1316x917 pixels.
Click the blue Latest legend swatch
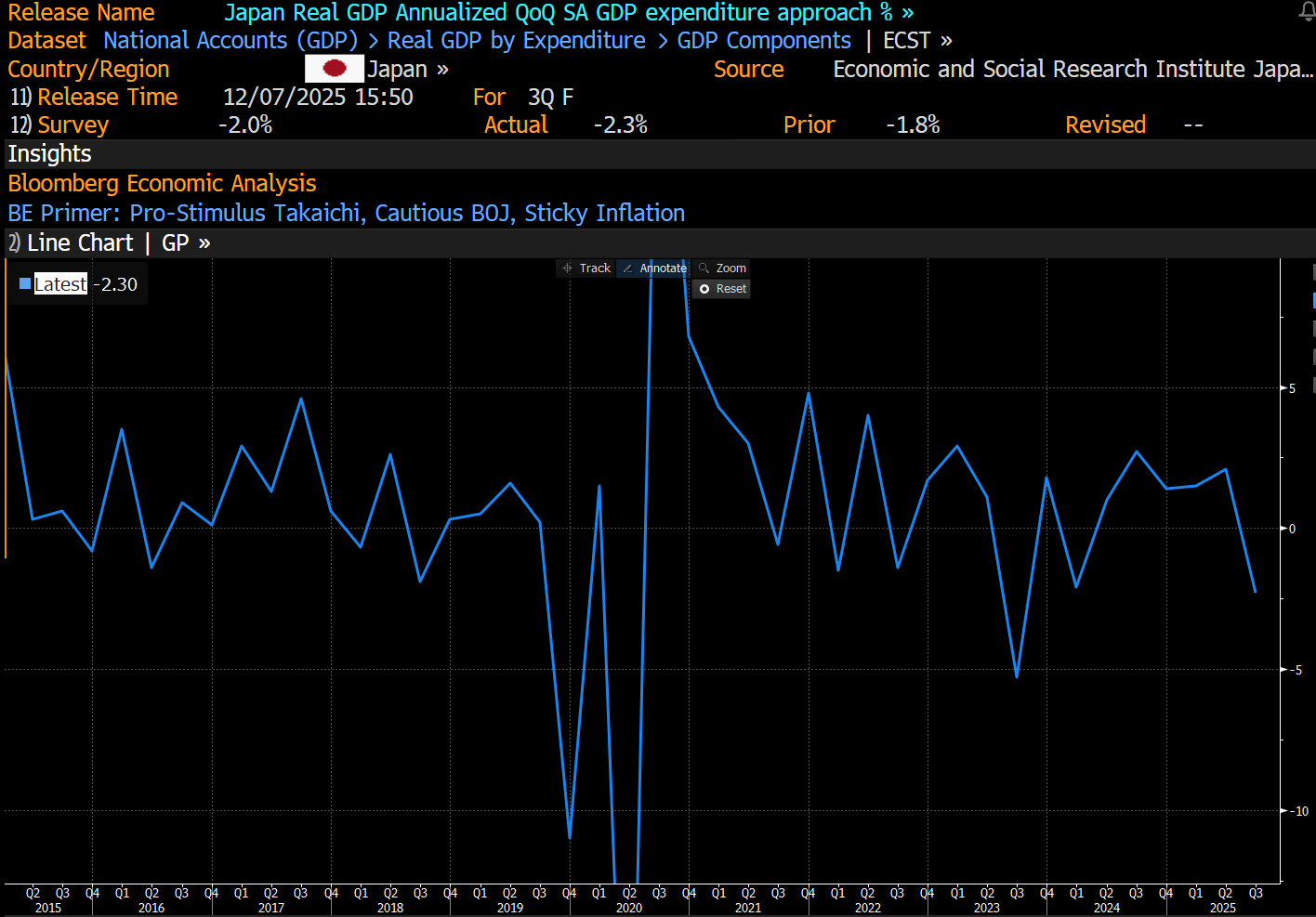[x=25, y=284]
